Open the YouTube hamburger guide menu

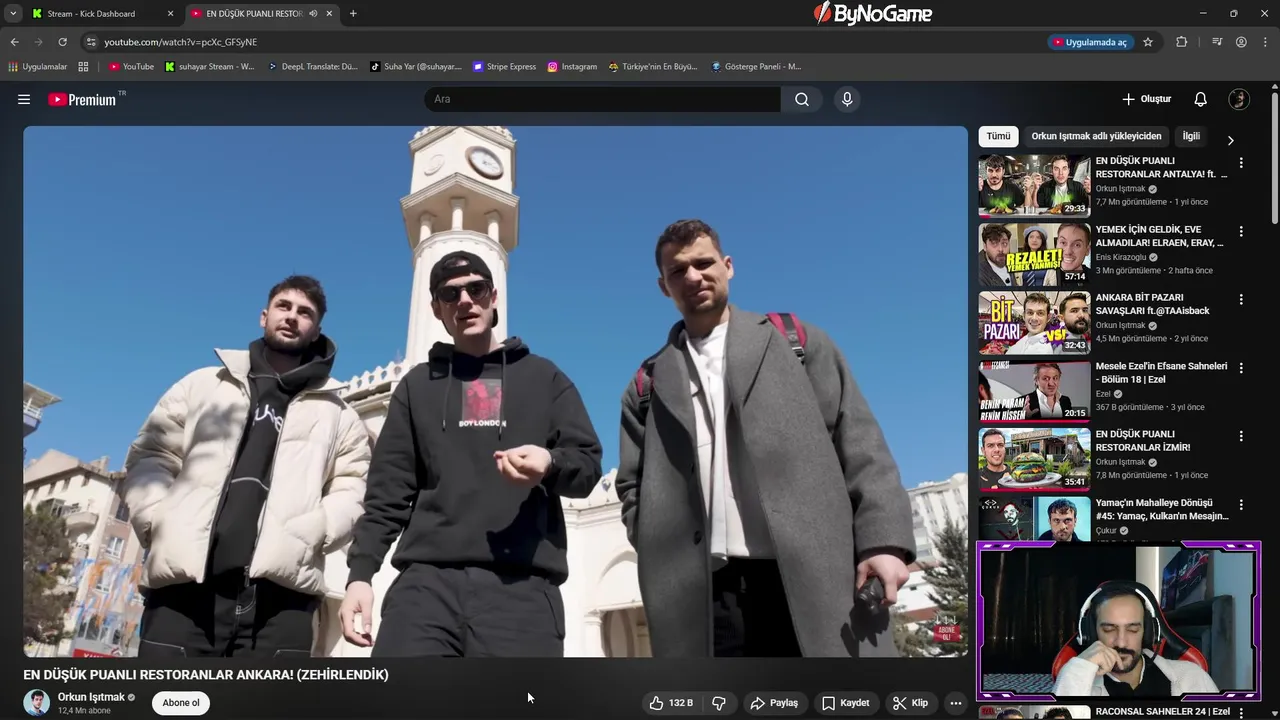24,99
